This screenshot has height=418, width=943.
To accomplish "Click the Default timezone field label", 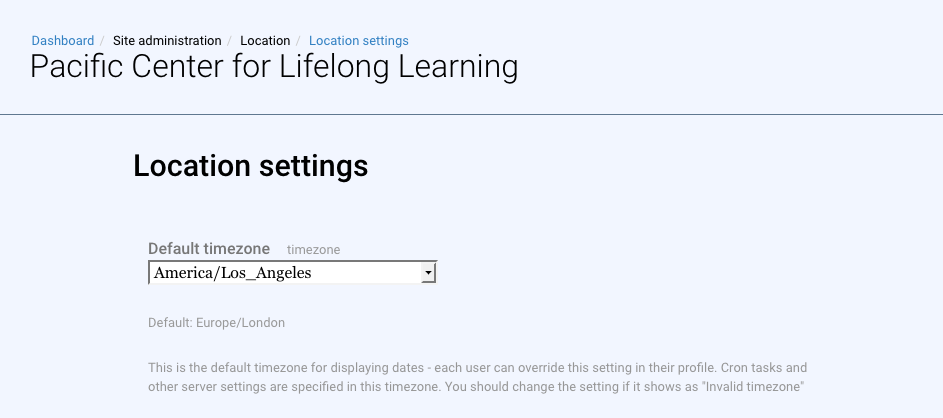I will (x=209, y=248).
